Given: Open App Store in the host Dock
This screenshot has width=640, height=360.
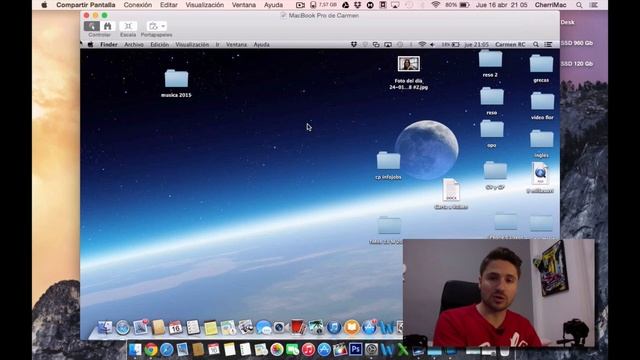Looking at the screenshot, I should pyautogui.click(x=324, y=350).
